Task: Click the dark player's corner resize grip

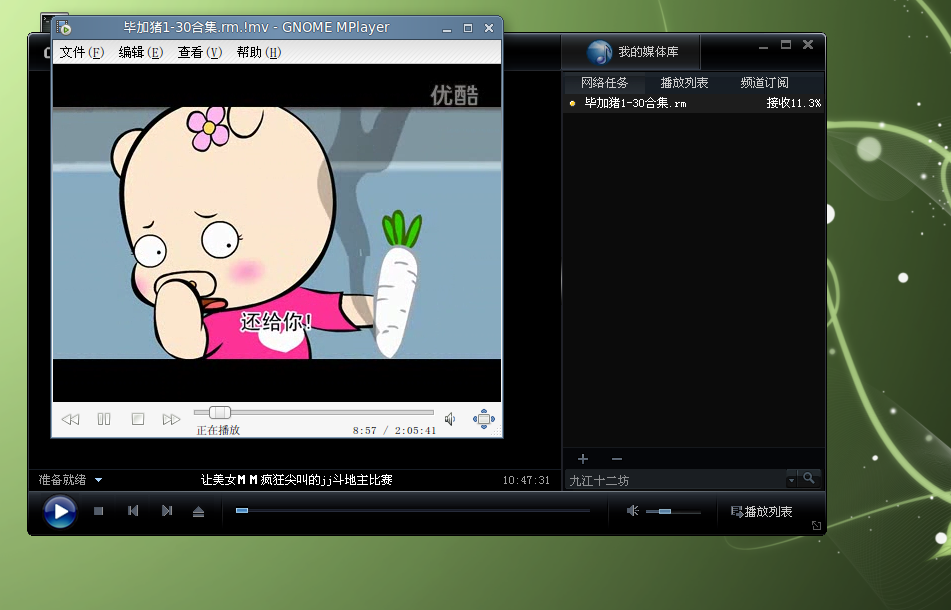Action: [x=816, y=526]
